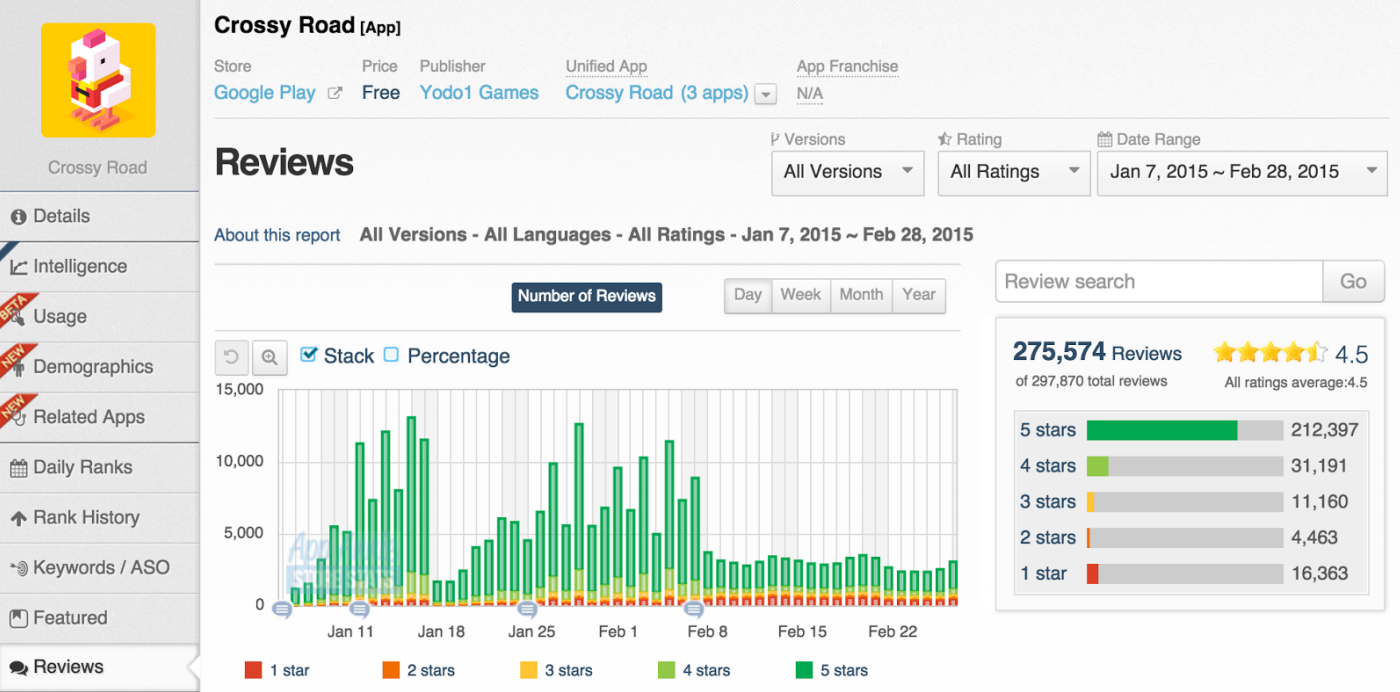The height and width of the screenshot is (692, 1400).
Task: Click the magnifier zoom icon above chart
Action: 270,356
